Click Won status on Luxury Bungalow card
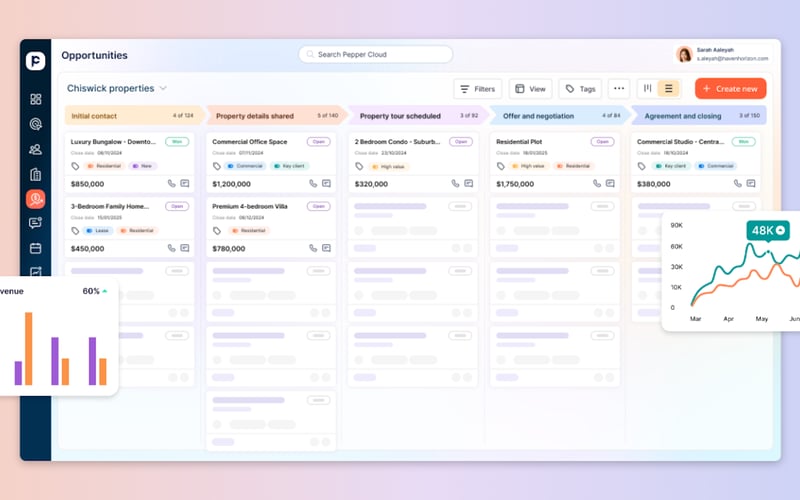Image resolution: width=800 pixels, height=500 pixels. pos(177,141)
